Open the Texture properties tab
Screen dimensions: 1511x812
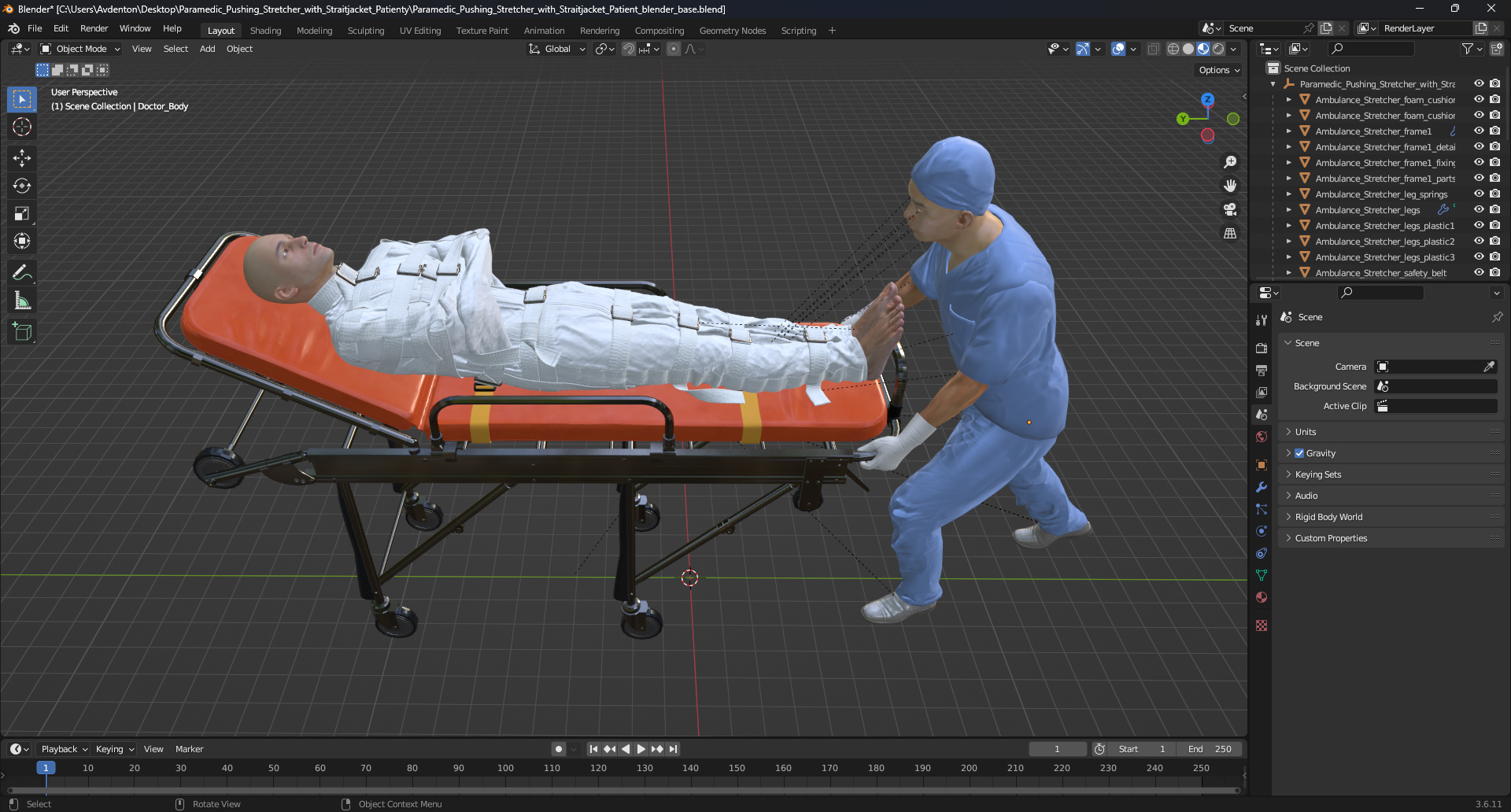coord(1262,626)
